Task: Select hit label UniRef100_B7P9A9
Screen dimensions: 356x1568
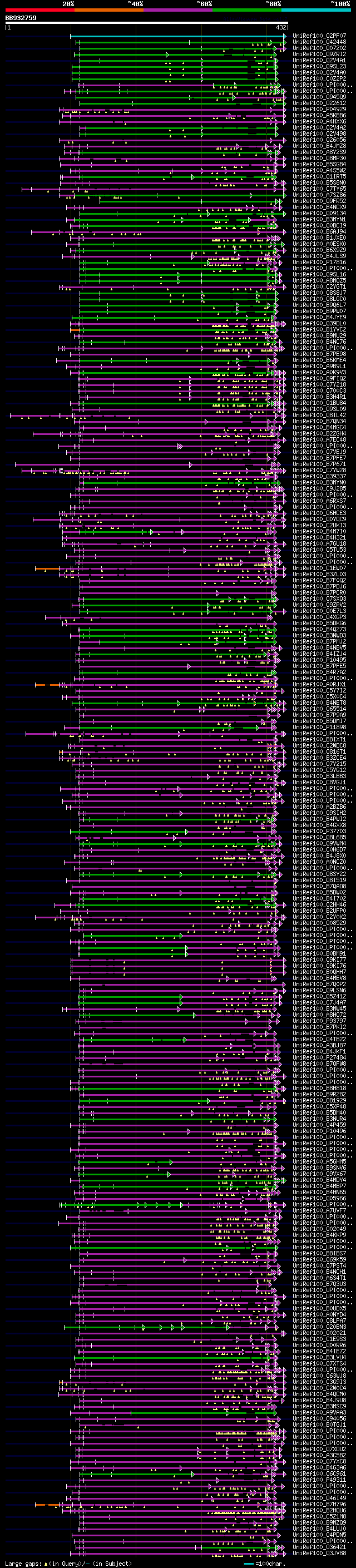Action: point(319,715)
